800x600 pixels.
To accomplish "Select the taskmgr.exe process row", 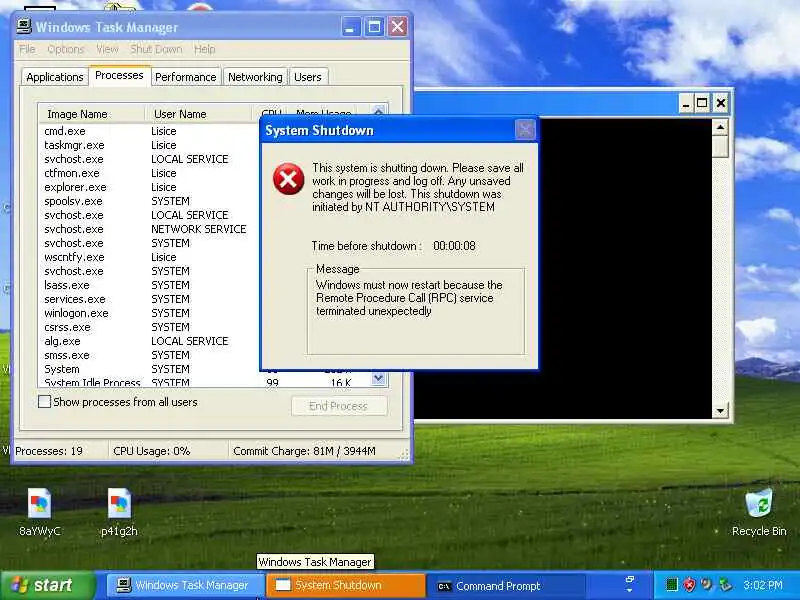I will tap(149, 145).
